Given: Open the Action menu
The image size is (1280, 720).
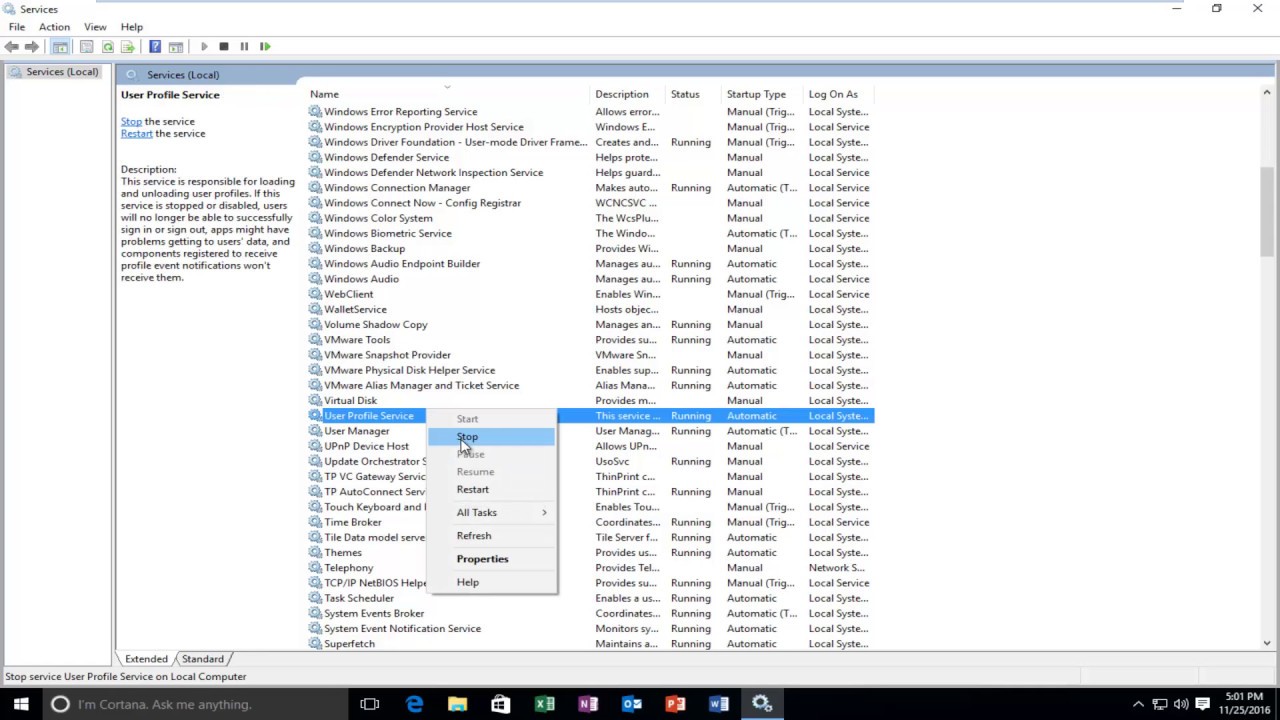Looking at the screenshot, I should click(54, 27).
